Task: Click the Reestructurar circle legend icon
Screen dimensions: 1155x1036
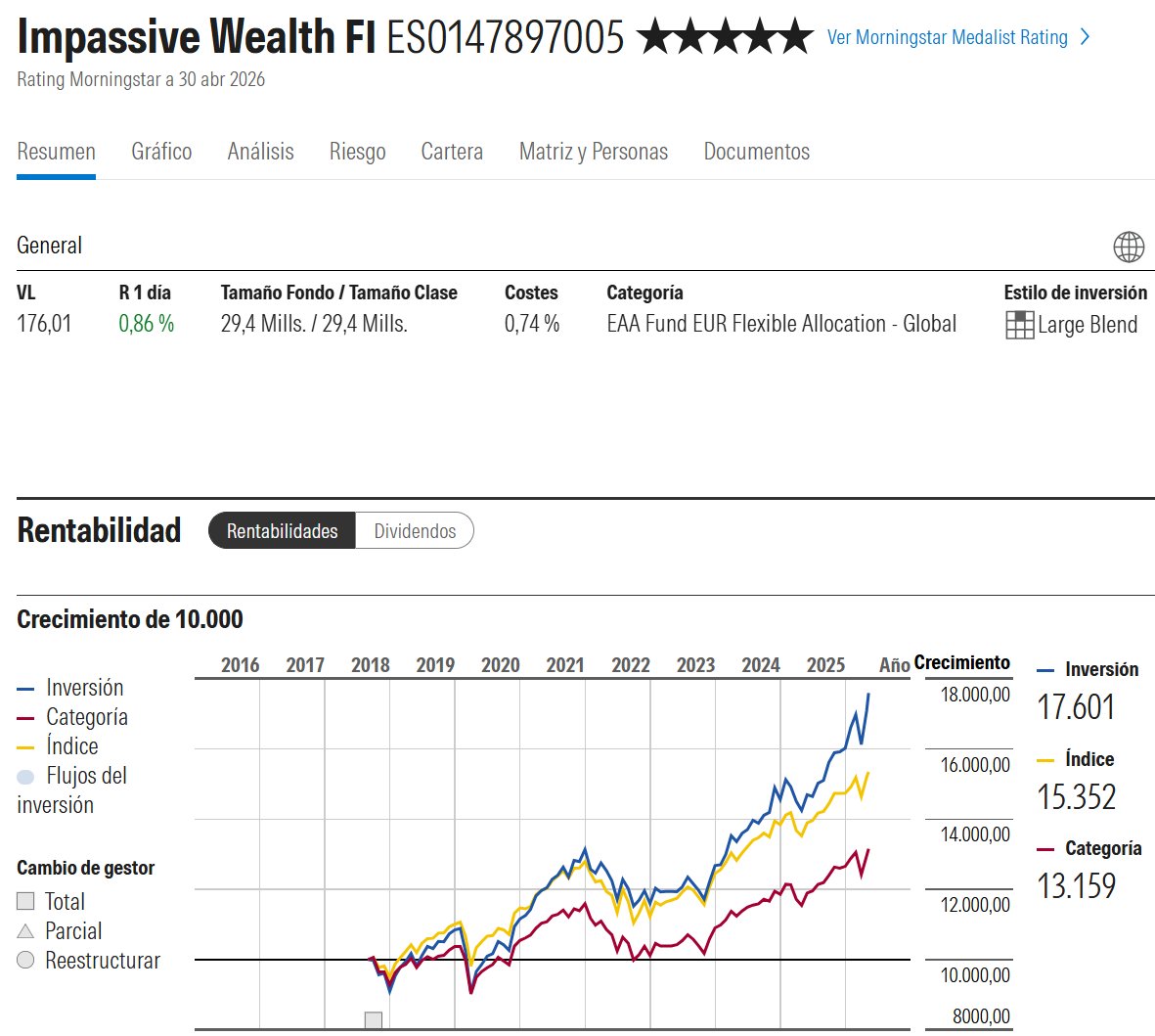Action: pyautogui.click(x=25, y=960)
